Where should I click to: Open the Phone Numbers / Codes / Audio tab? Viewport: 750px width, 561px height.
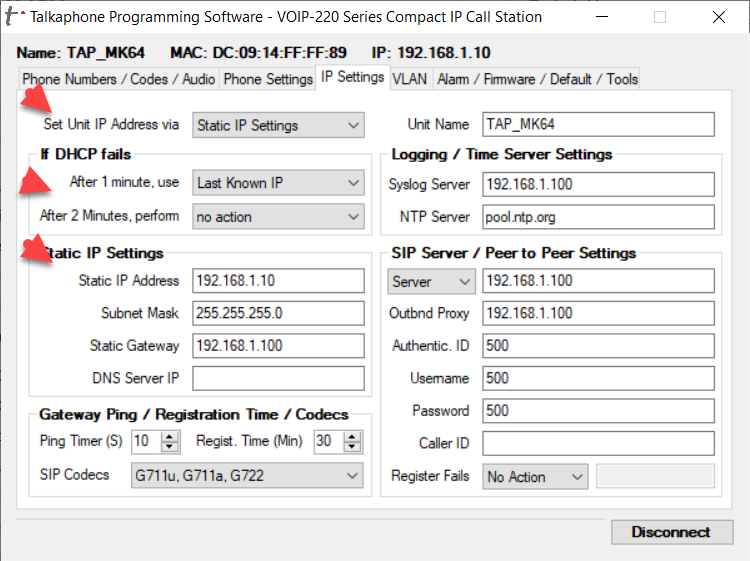(x=119, y=79)
